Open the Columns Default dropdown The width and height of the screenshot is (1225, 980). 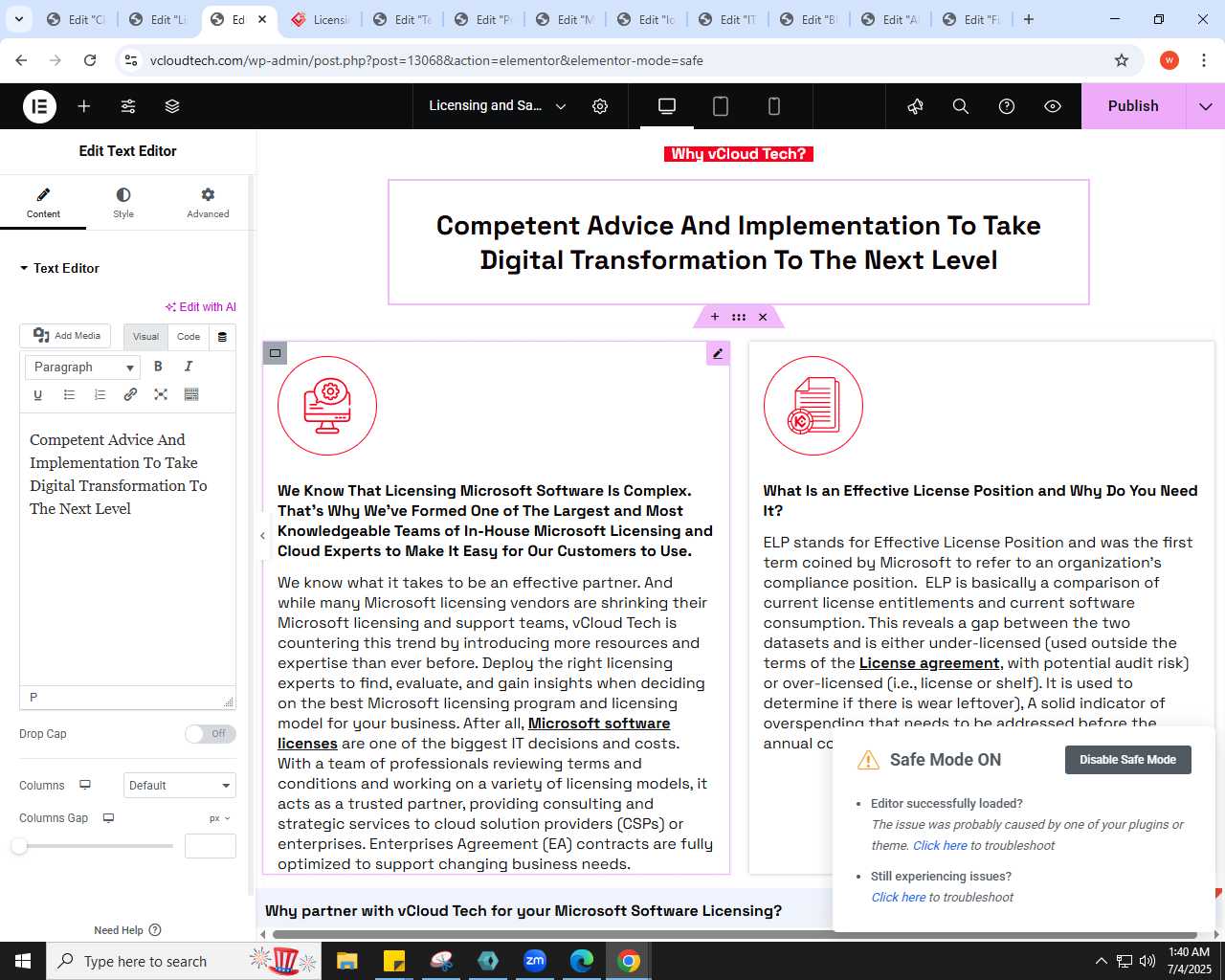180,786
